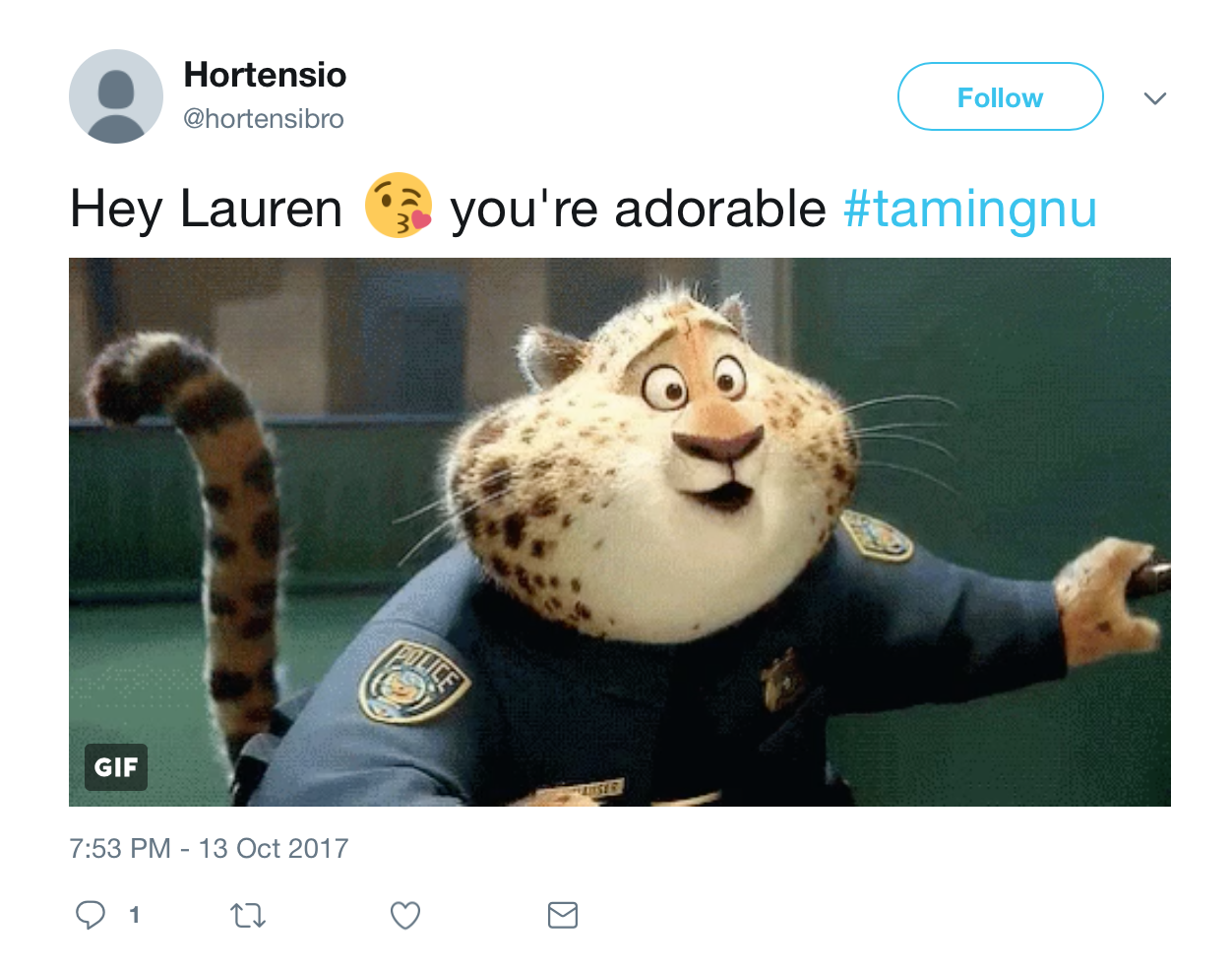Retweet this tweet using the retweet icon
This screenshot has height=966, width=1232.
[248, 916]
